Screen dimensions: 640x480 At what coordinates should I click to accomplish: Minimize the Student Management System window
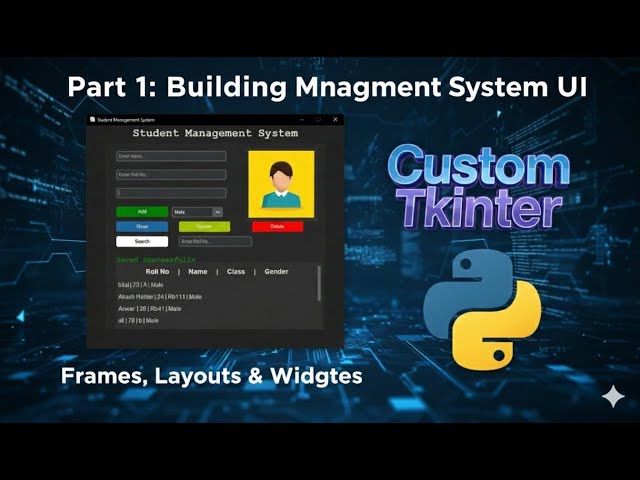(x=302, y=120)
